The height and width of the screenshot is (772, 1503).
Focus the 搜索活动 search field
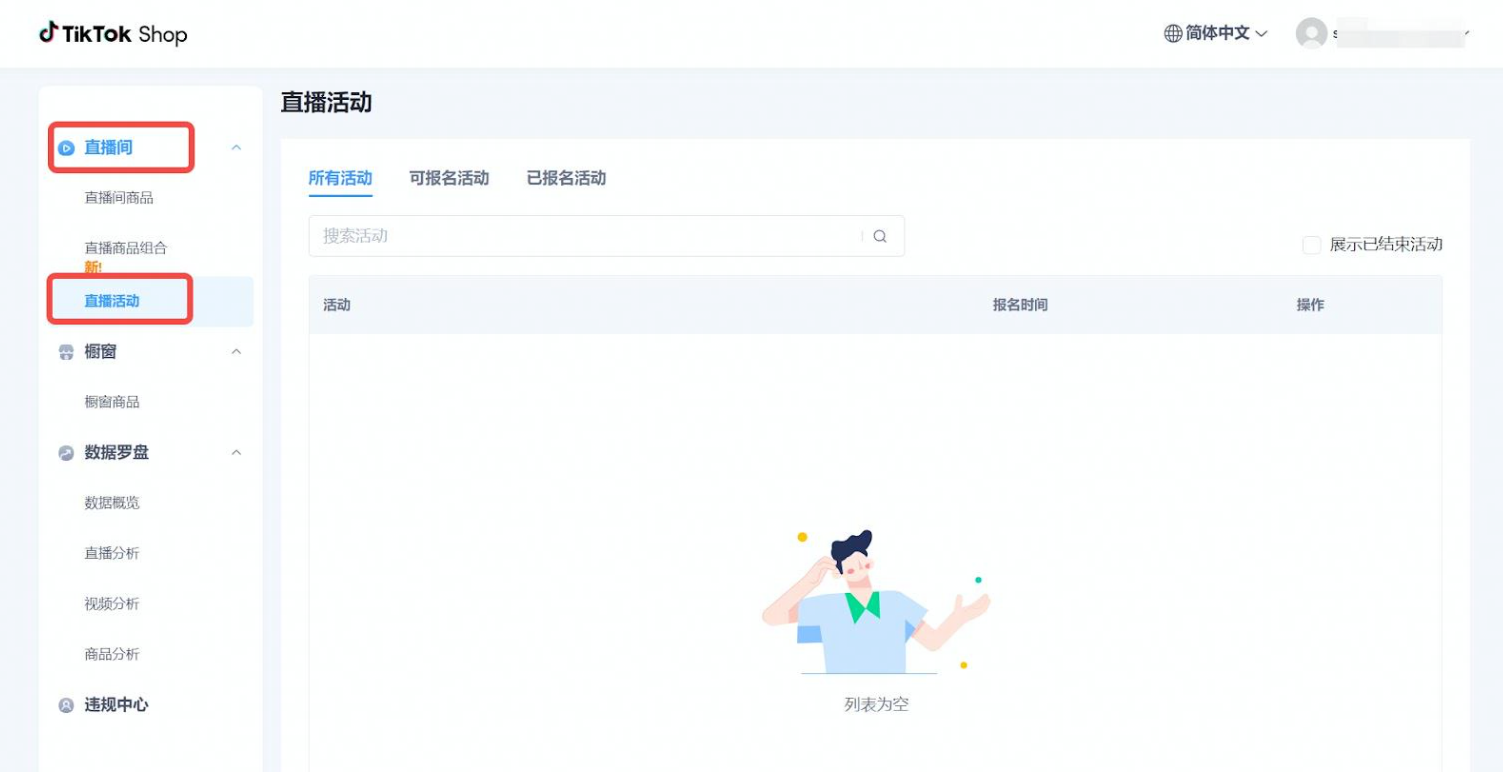pos(585,236)
